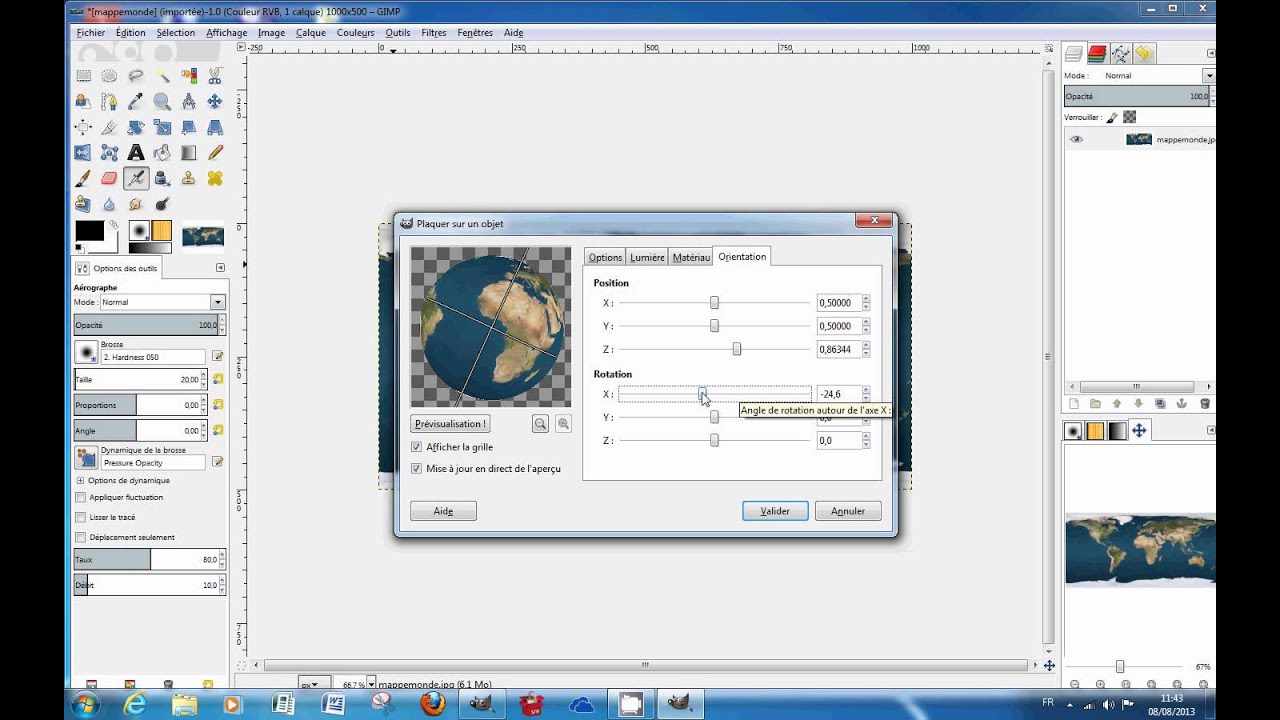
Task: Uncheck the Afficher la grille checkbox
Action: tap(416, 447)
